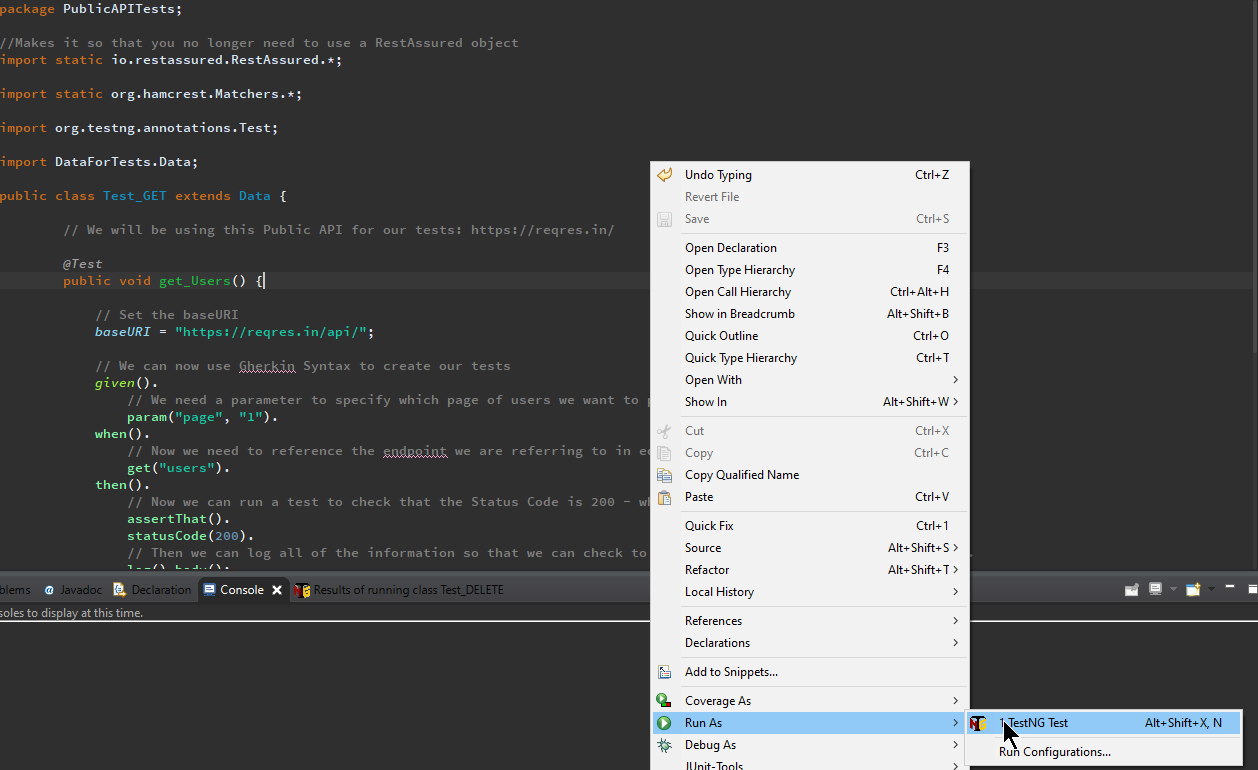Switch to the Declaration tab
This screenshot has width=1258, height=770.
[152, 590]
